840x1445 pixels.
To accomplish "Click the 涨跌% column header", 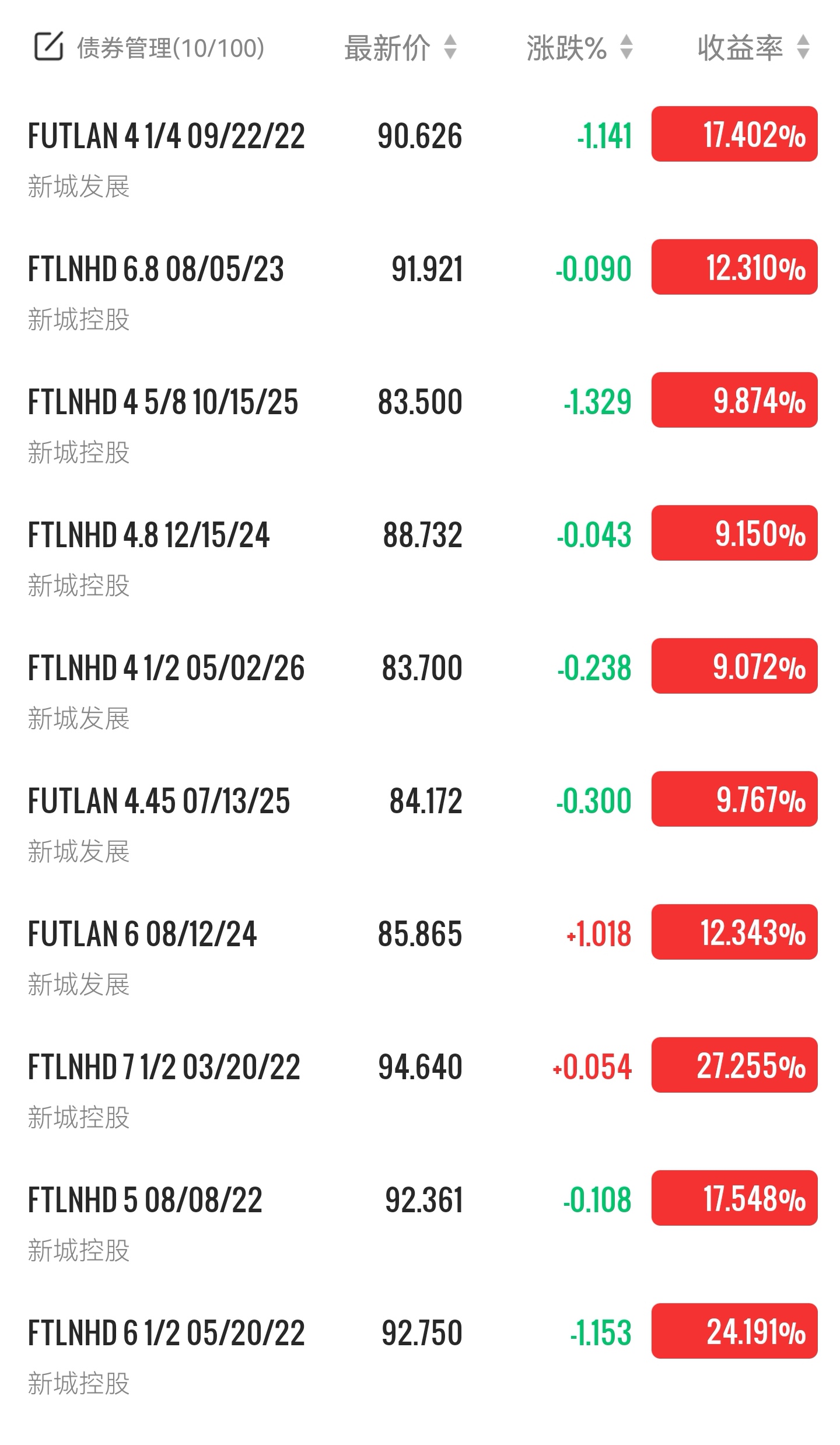I will (566, 48).
